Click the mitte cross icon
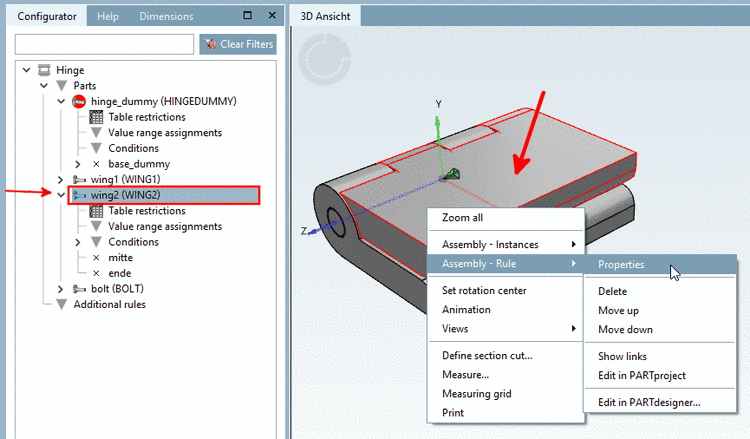 [x=96, y=258]
